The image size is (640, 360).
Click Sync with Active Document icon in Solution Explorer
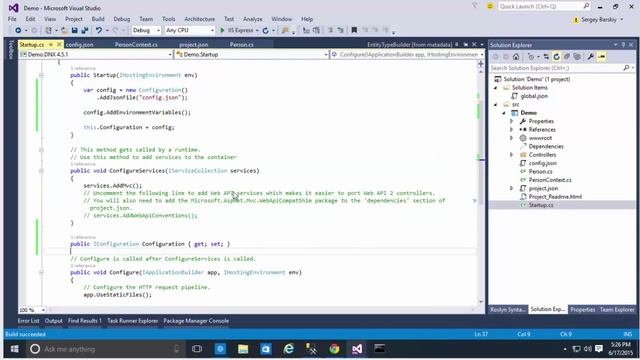(546, 57)
